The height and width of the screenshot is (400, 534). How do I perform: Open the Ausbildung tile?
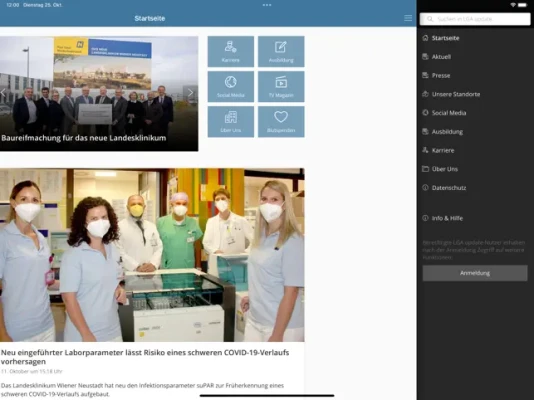[281, 51]
